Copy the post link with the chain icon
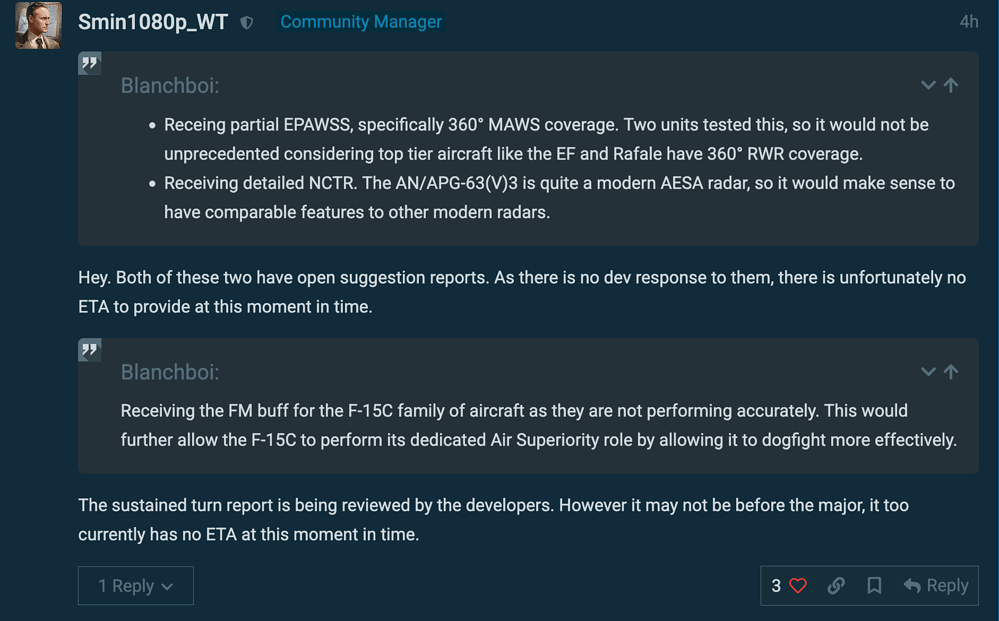 pos(836,586)
